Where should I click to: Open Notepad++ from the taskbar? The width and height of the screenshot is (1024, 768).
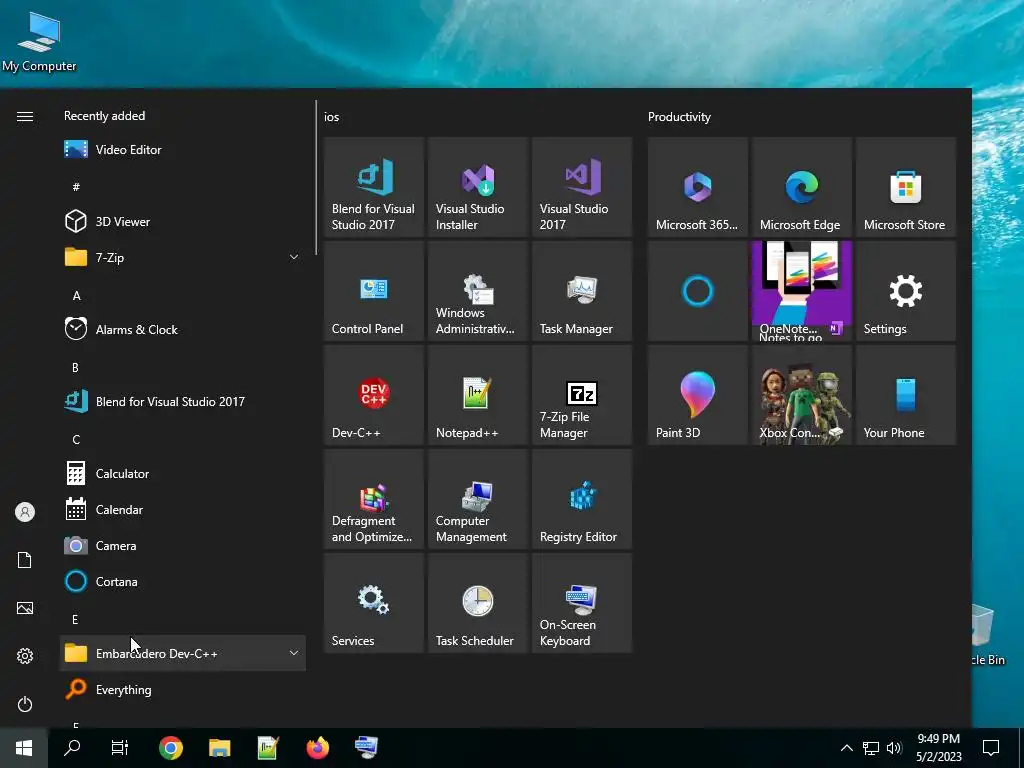(x=268, y=748)
